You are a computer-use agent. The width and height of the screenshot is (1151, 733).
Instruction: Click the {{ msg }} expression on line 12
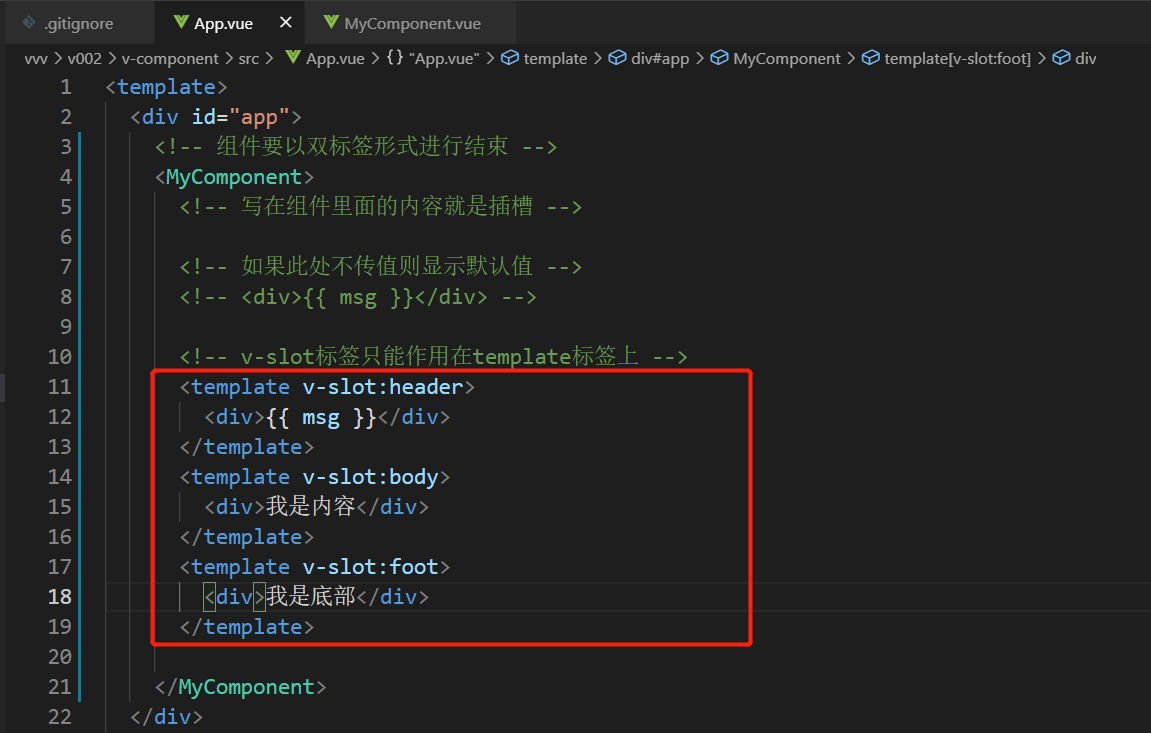(321, 417)
